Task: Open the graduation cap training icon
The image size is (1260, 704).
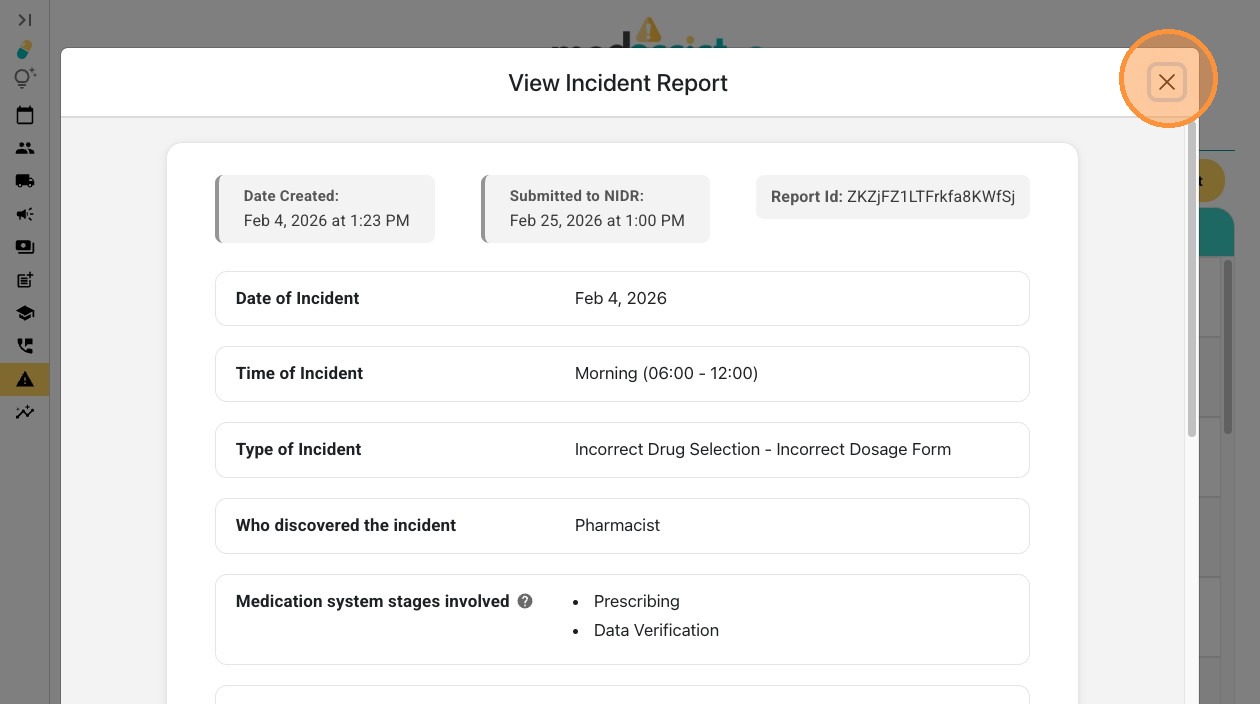Action: [x=25, y=313]
